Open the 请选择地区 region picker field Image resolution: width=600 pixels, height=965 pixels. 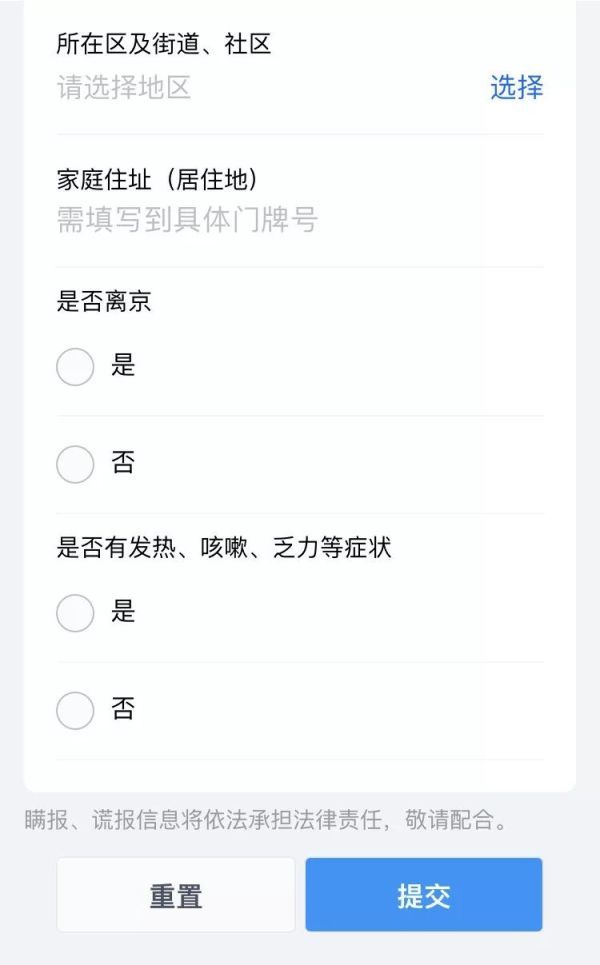[x=123, y=87]
